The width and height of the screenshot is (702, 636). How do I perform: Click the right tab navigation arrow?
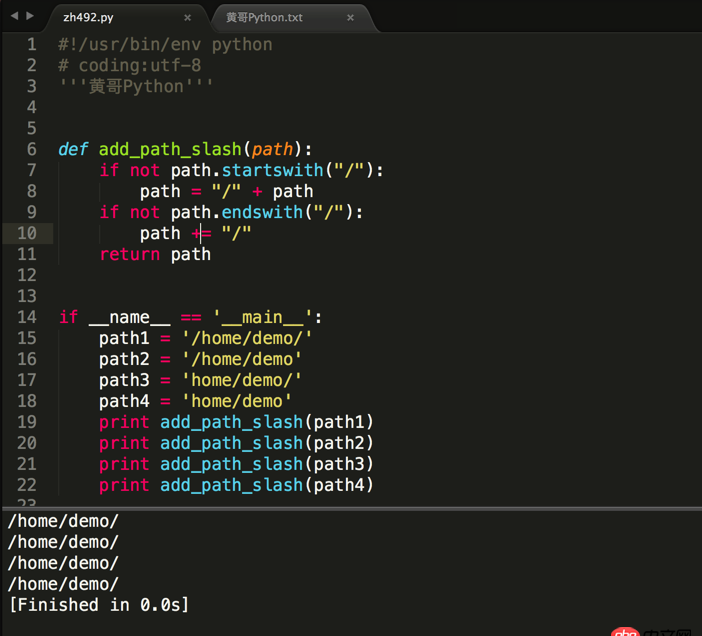pos(30,17)
